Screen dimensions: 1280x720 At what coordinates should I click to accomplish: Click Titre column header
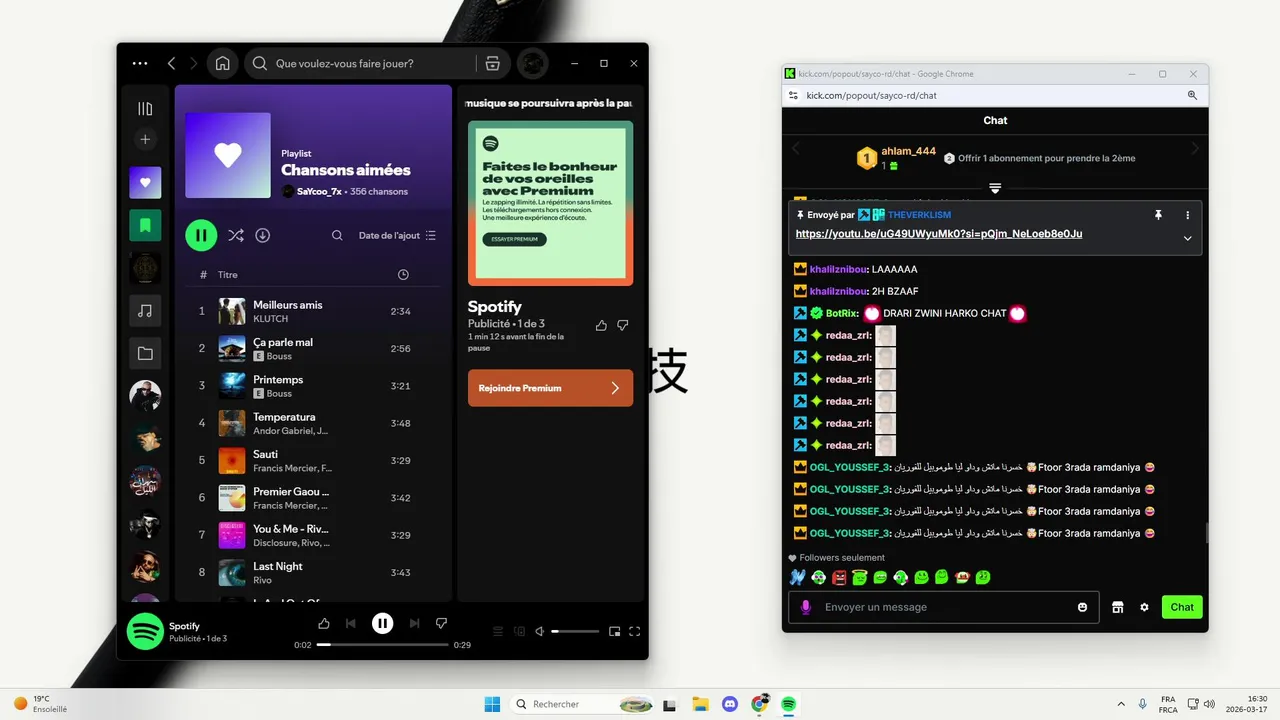pyautogui.click(x=228, y=274)
